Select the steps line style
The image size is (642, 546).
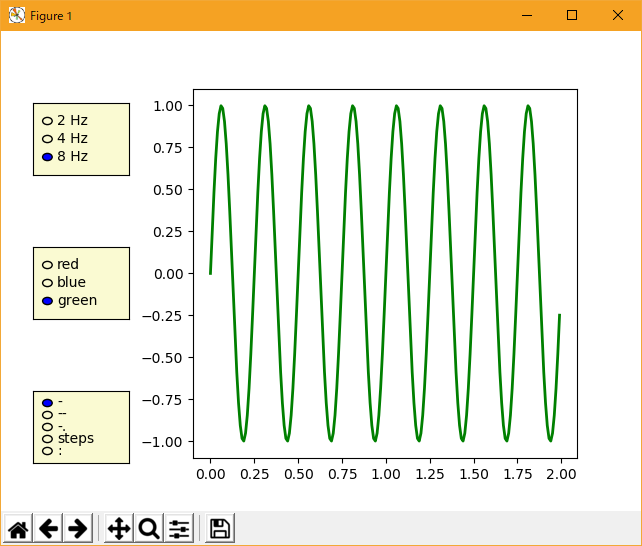point(47,438)
